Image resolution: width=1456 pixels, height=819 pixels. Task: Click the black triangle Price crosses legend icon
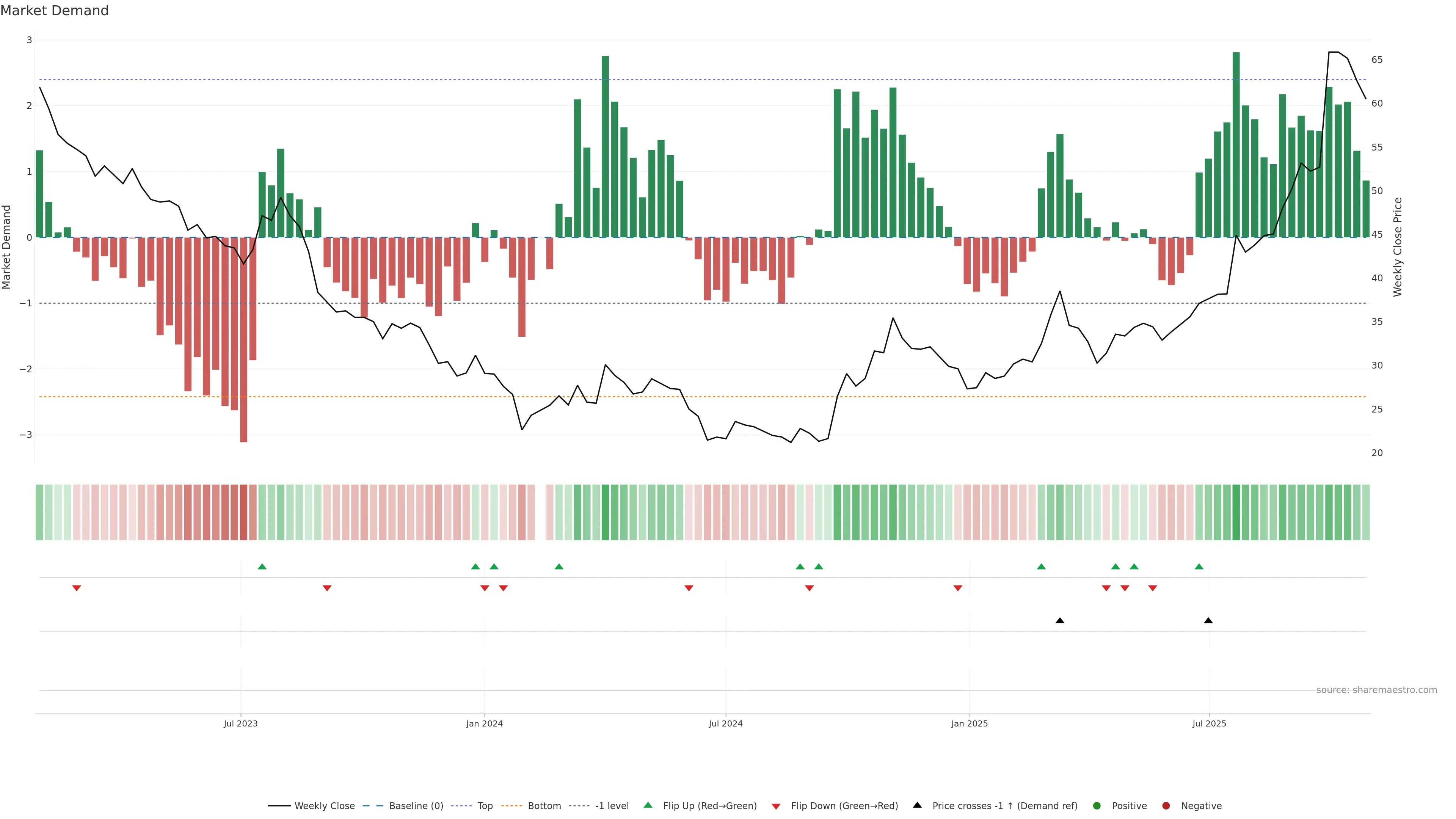(917, 805)
